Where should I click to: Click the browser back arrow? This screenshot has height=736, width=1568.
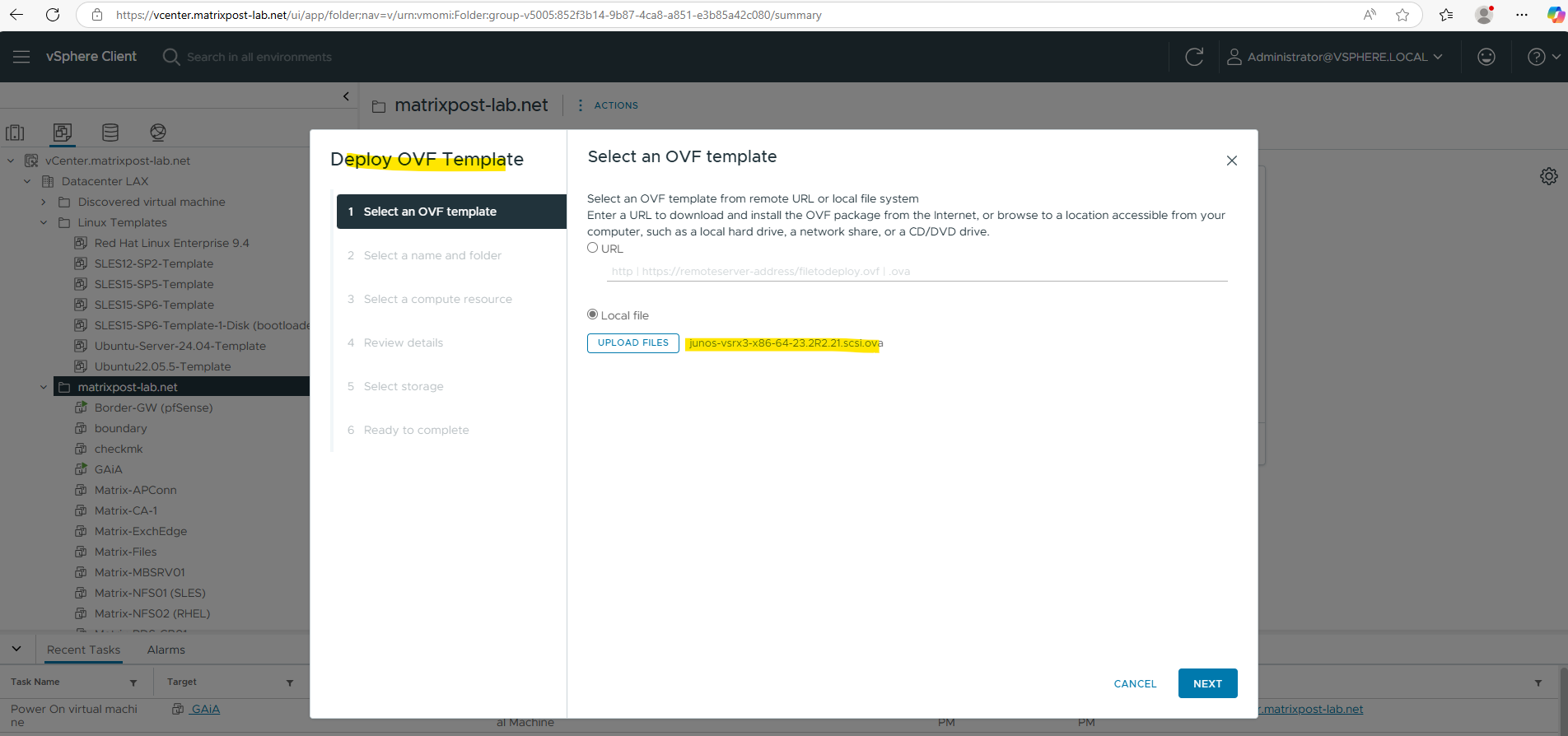click(x=16, y=15)
